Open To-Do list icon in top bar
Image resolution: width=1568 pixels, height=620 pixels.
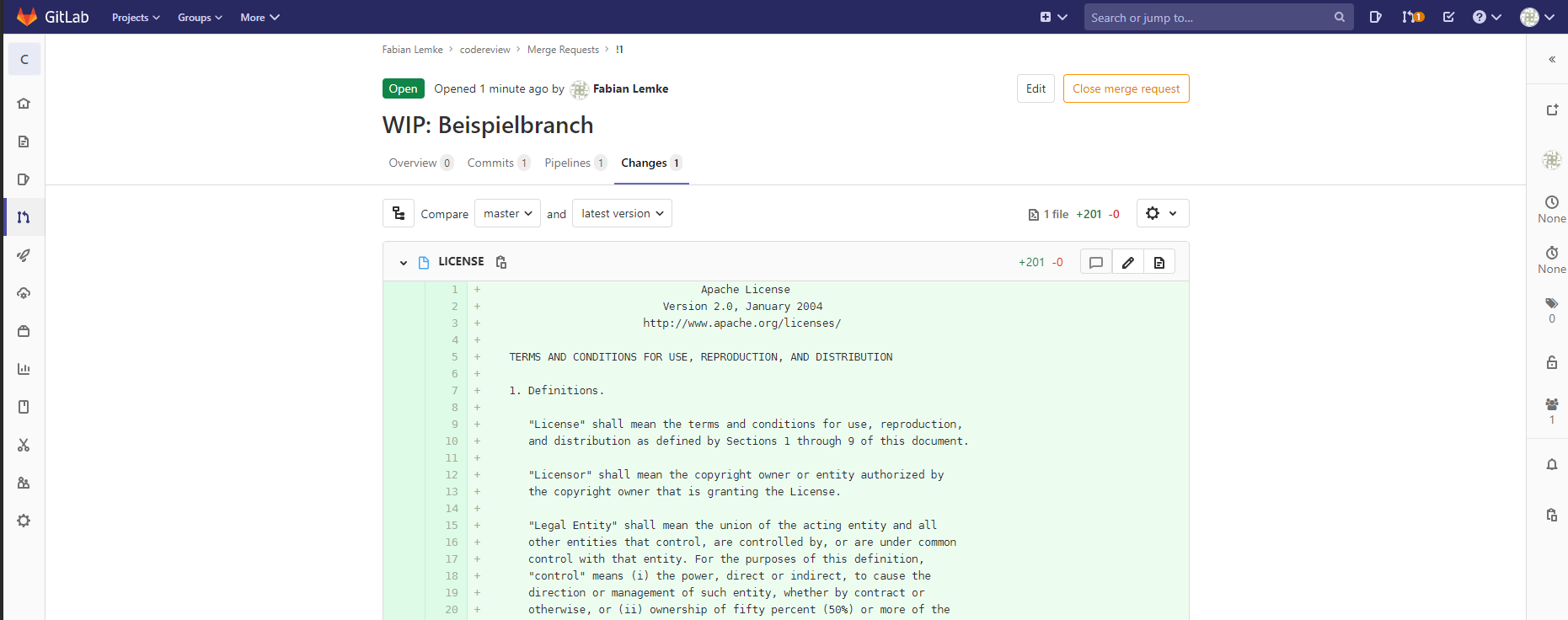click(x=1448, y=17)
